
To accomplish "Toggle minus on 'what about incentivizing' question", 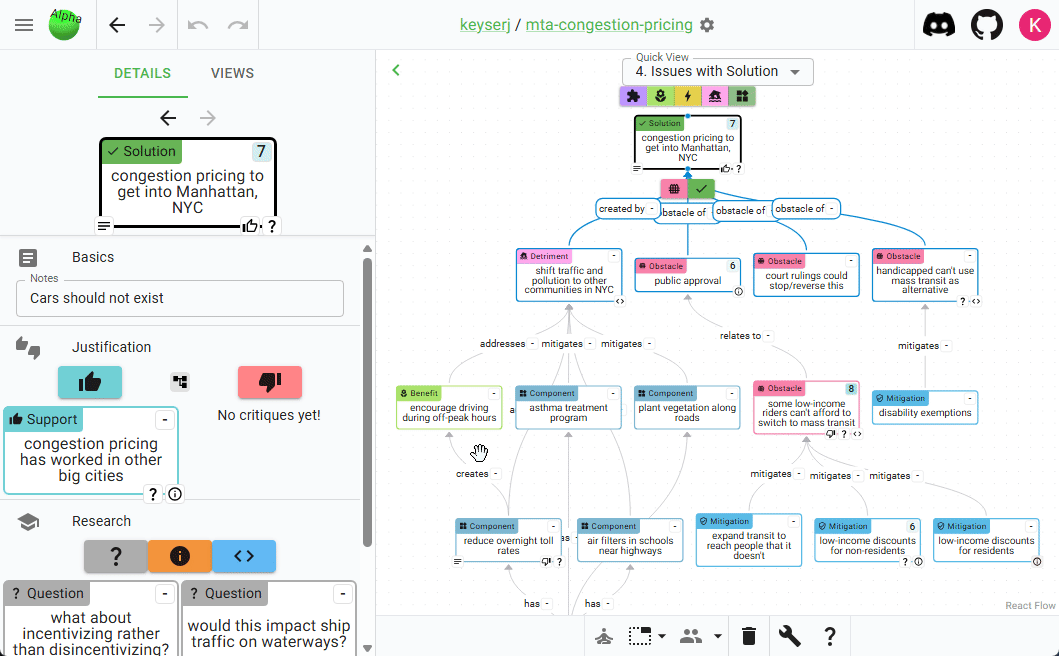I will (x=165, y=594).
